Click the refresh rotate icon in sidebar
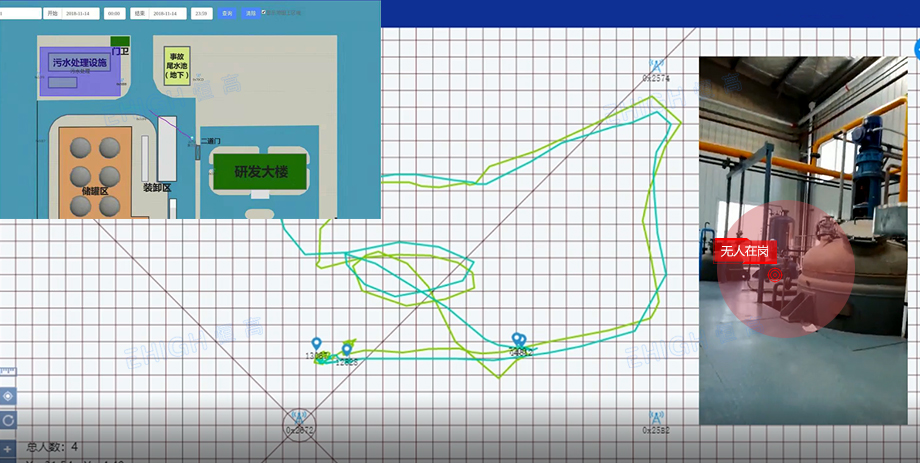The image size is (920, 463). coord(8,420)
